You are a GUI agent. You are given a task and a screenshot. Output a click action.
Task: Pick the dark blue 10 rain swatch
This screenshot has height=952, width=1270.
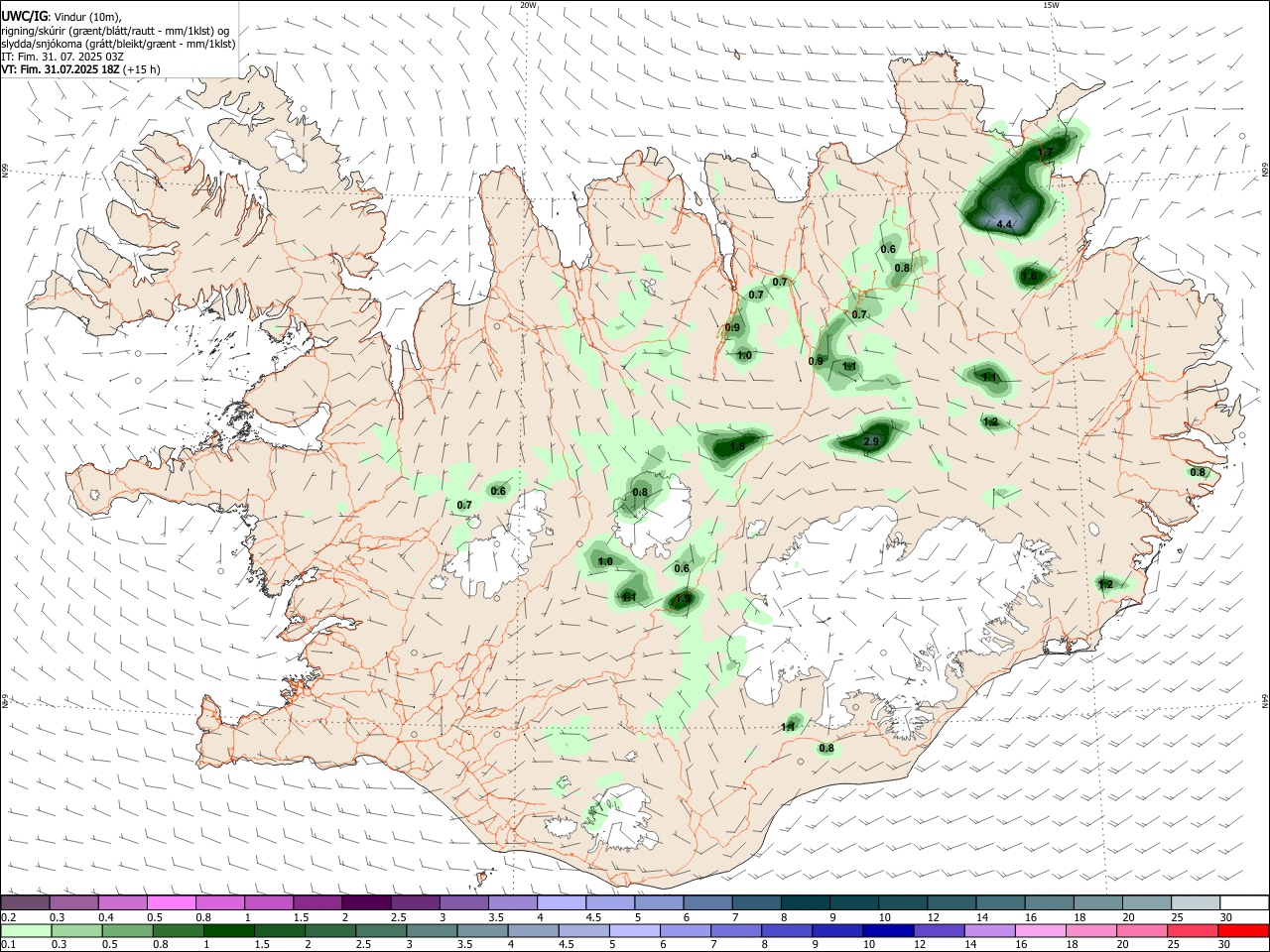click(888, 930)
